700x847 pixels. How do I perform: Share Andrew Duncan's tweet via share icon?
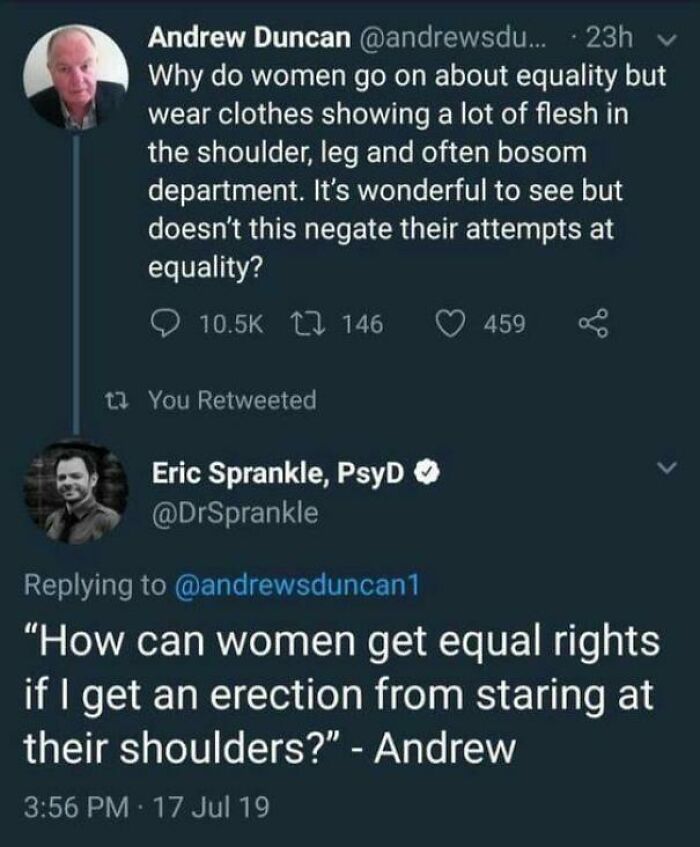594,324
